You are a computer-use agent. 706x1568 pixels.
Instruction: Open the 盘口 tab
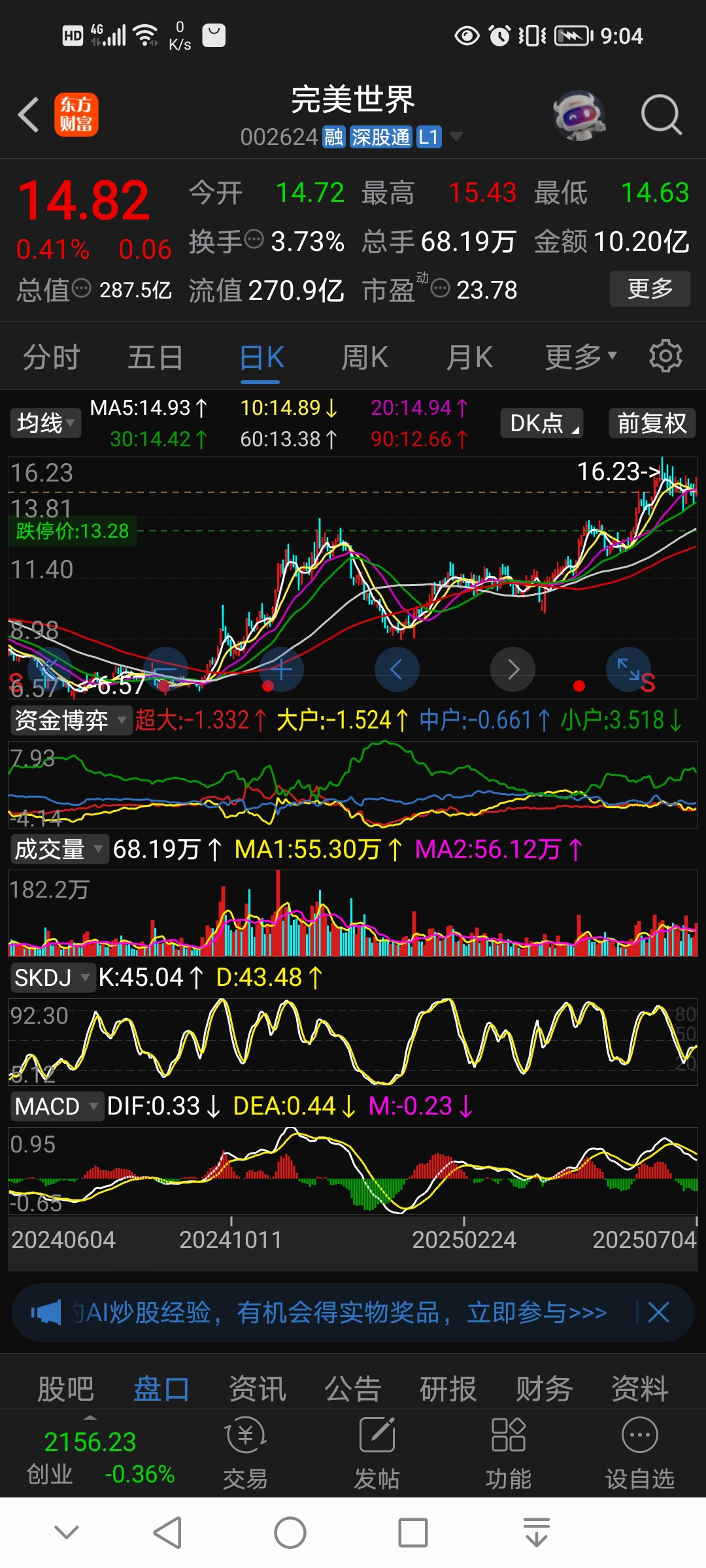click(161, 1388)
